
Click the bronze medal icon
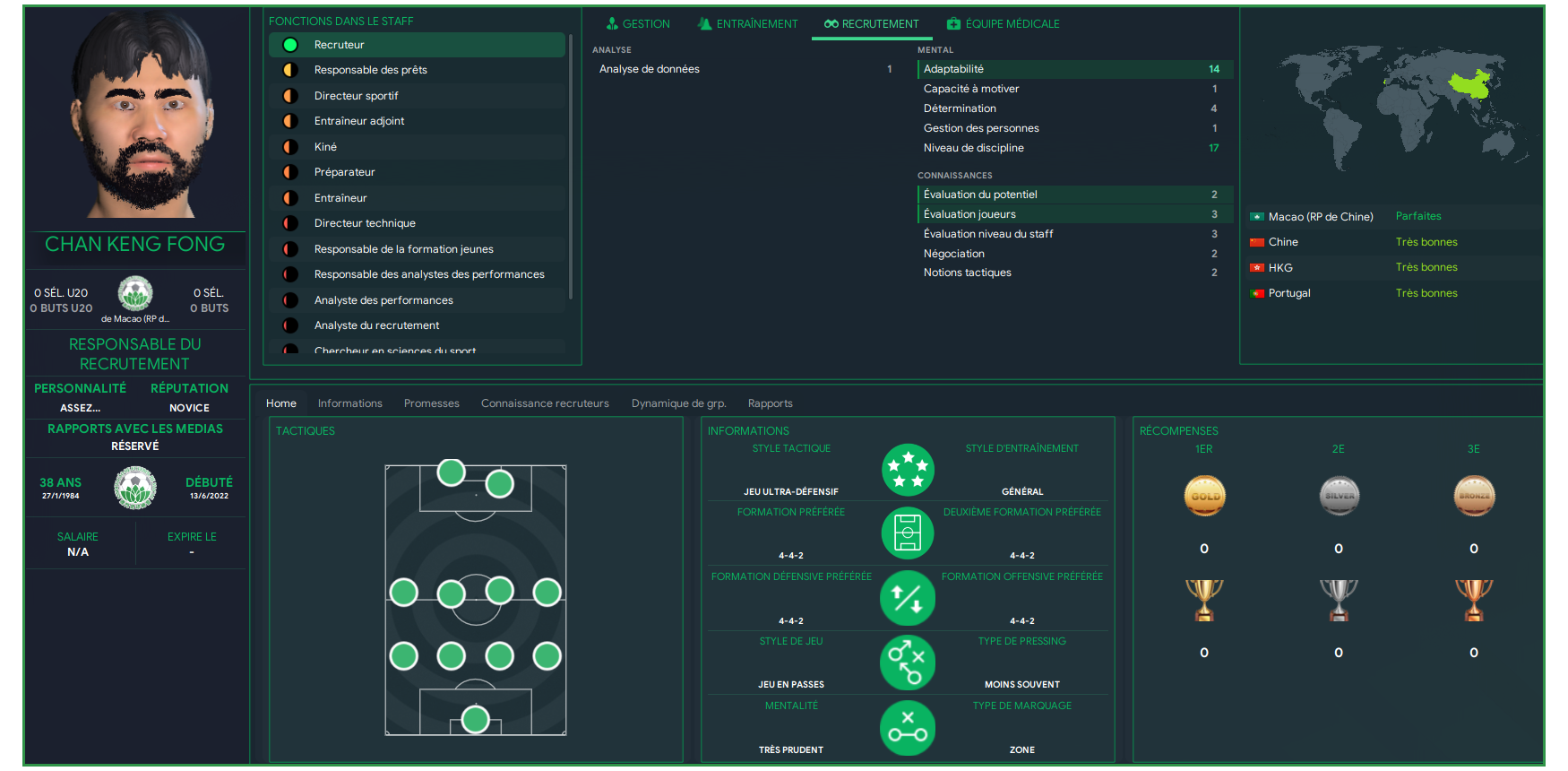tap(1474, 496)
